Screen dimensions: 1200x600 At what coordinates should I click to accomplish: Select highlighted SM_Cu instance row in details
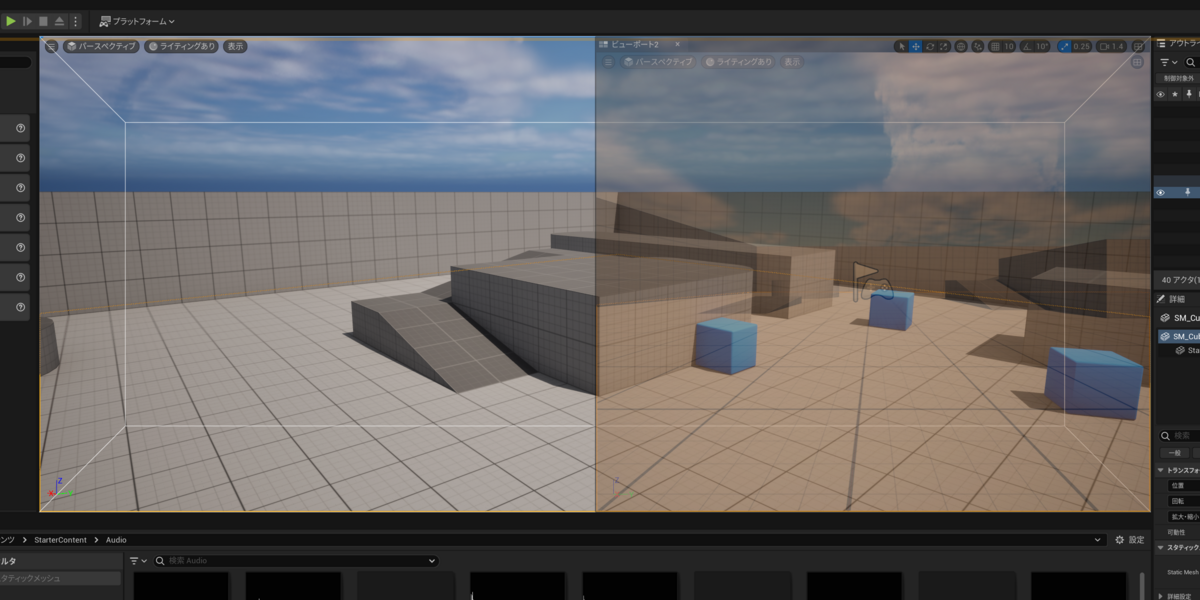[1180, 336]
